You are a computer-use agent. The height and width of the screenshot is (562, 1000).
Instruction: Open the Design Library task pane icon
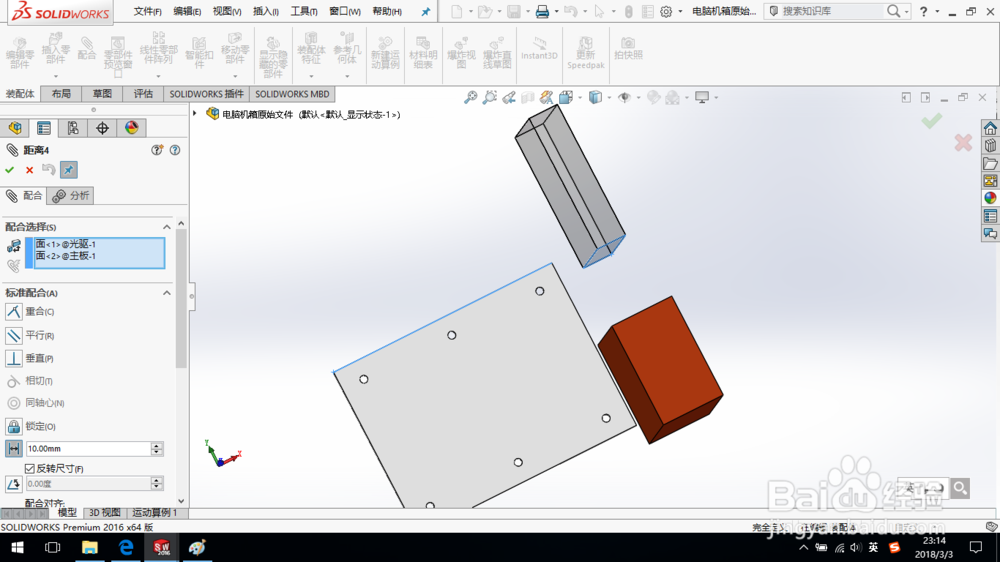coord(990,146)
